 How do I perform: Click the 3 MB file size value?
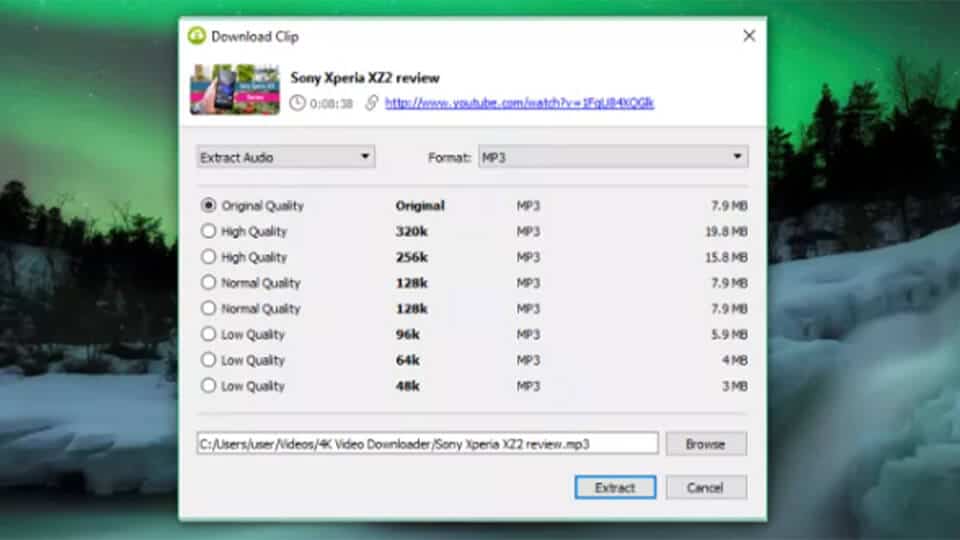click(735, 386)
